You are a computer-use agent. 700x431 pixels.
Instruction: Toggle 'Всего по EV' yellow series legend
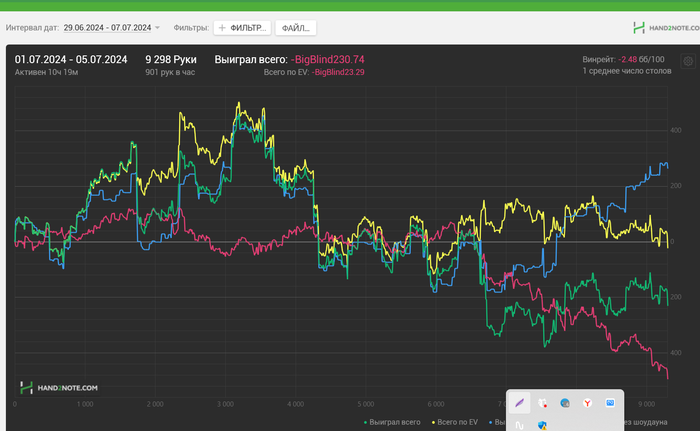click(x=454, y=422)
